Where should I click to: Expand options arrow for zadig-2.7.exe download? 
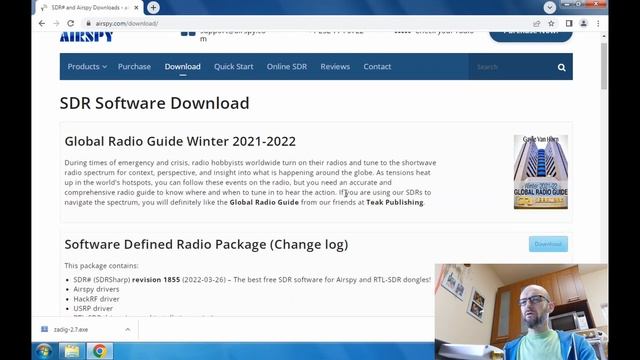tap(127, 329)
